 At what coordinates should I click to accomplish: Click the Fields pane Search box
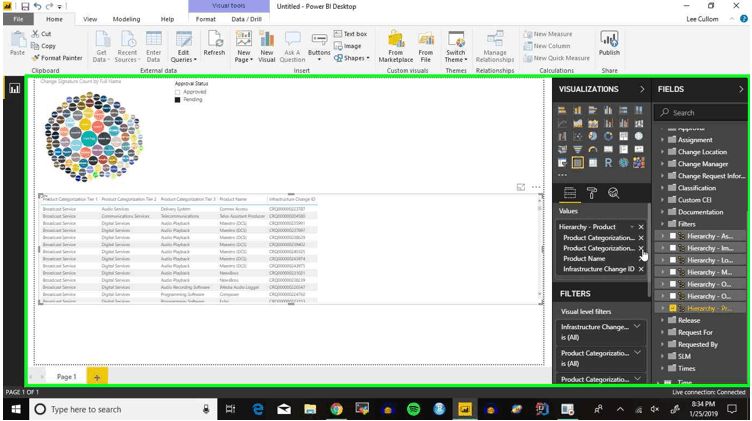tap(700, 113)
